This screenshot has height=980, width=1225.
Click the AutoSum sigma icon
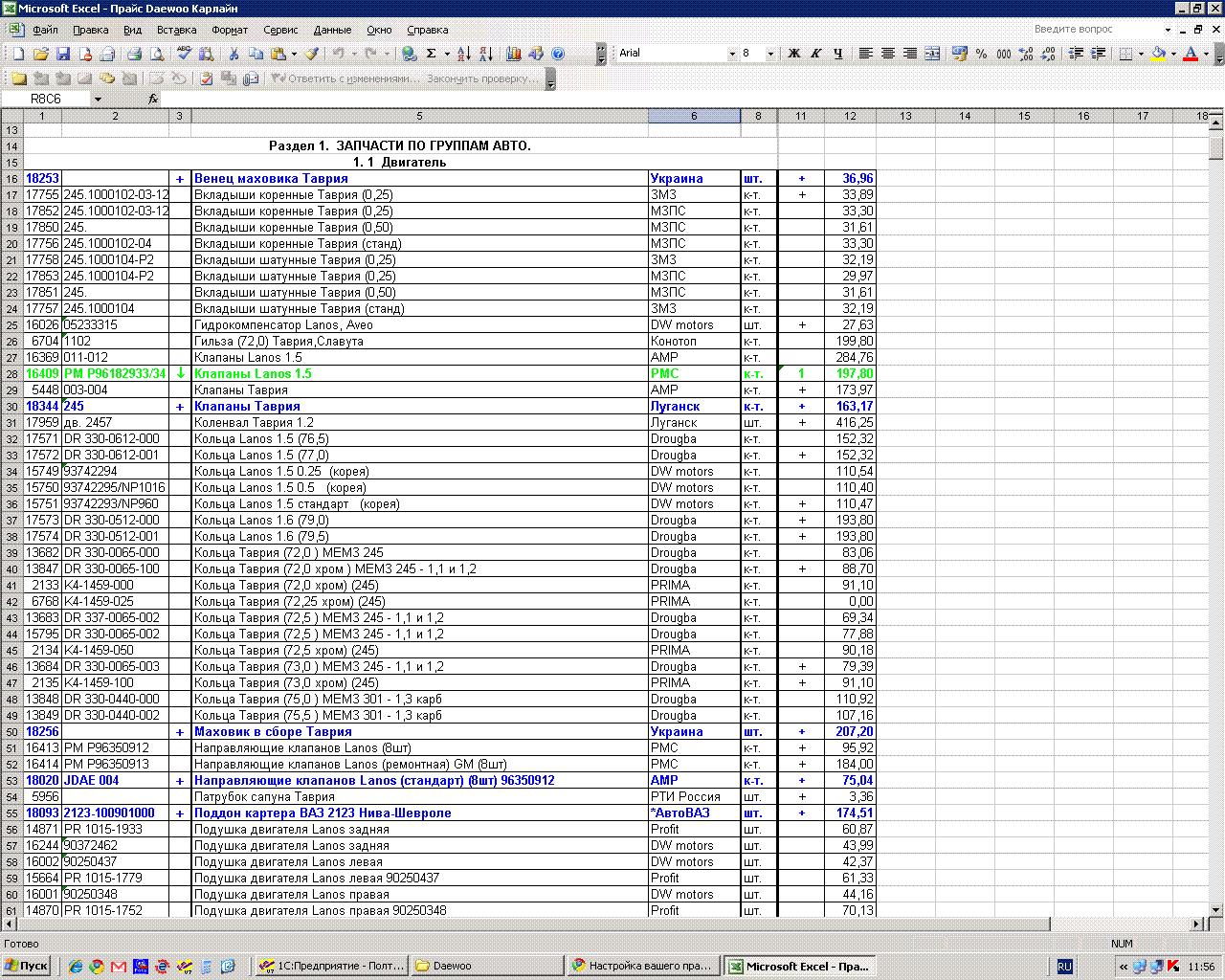point(432,54)
